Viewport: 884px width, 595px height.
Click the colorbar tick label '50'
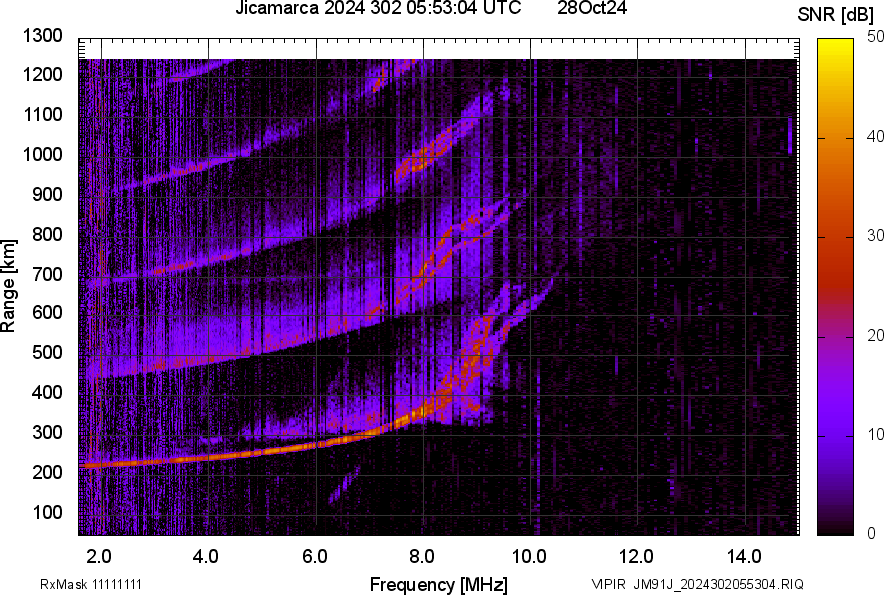[875, 37]
